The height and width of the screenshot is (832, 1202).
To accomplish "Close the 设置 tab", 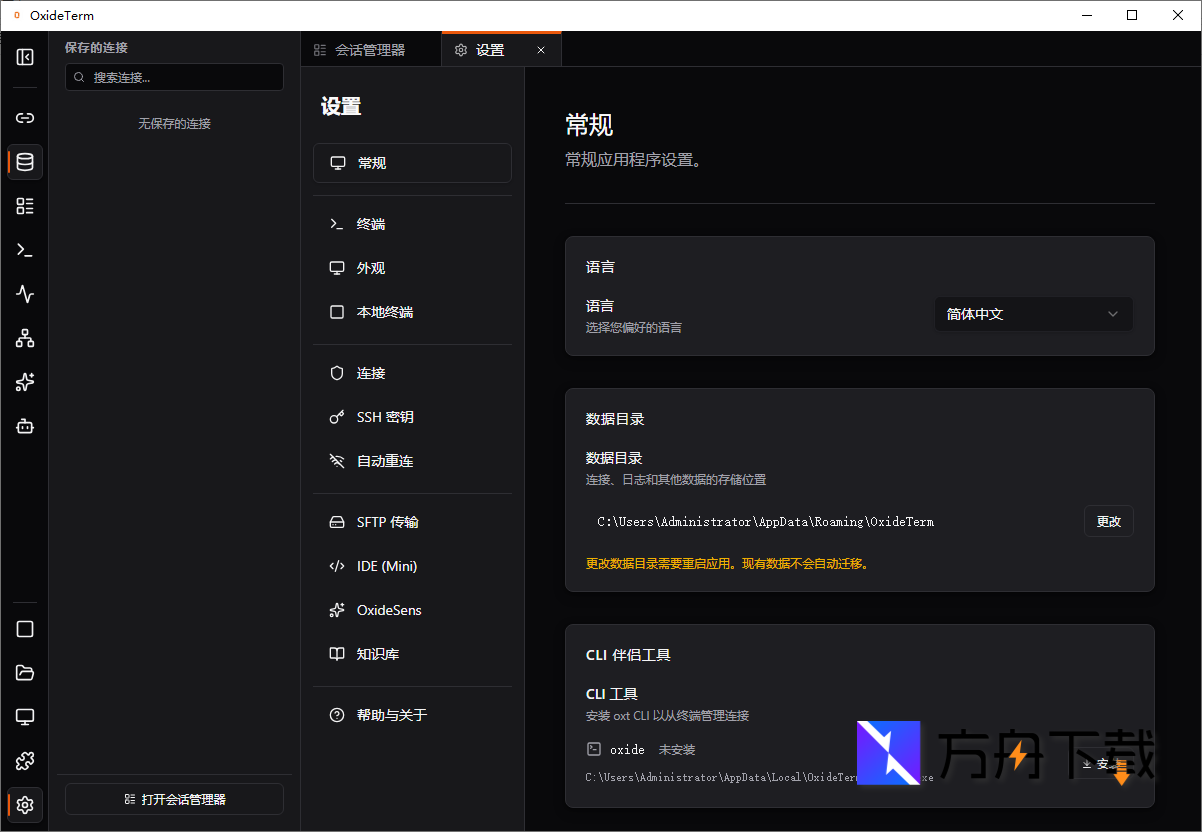I will pos(541,48).
